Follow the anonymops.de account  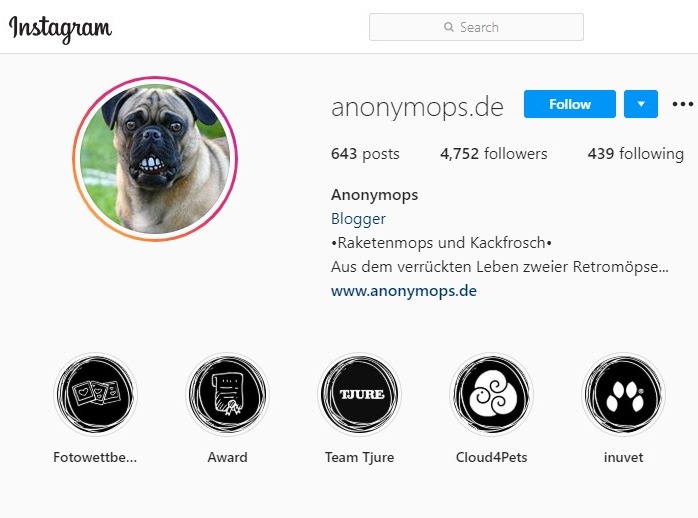coord(570,104)
